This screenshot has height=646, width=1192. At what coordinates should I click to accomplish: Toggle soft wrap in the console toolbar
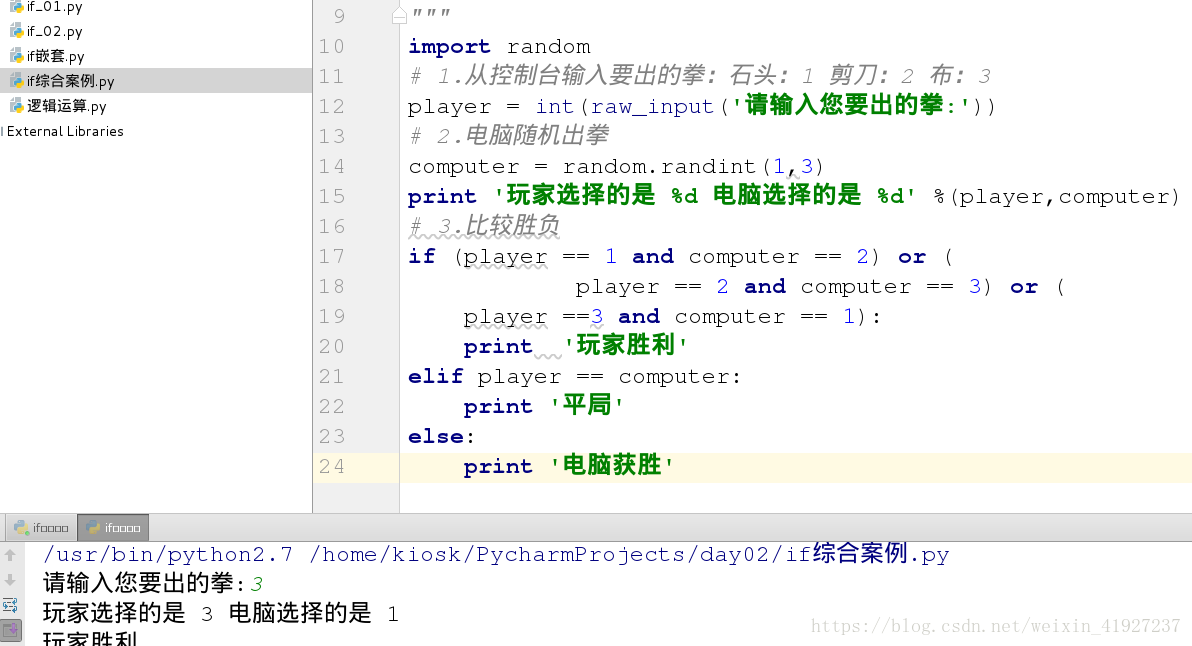click(10, 604)
